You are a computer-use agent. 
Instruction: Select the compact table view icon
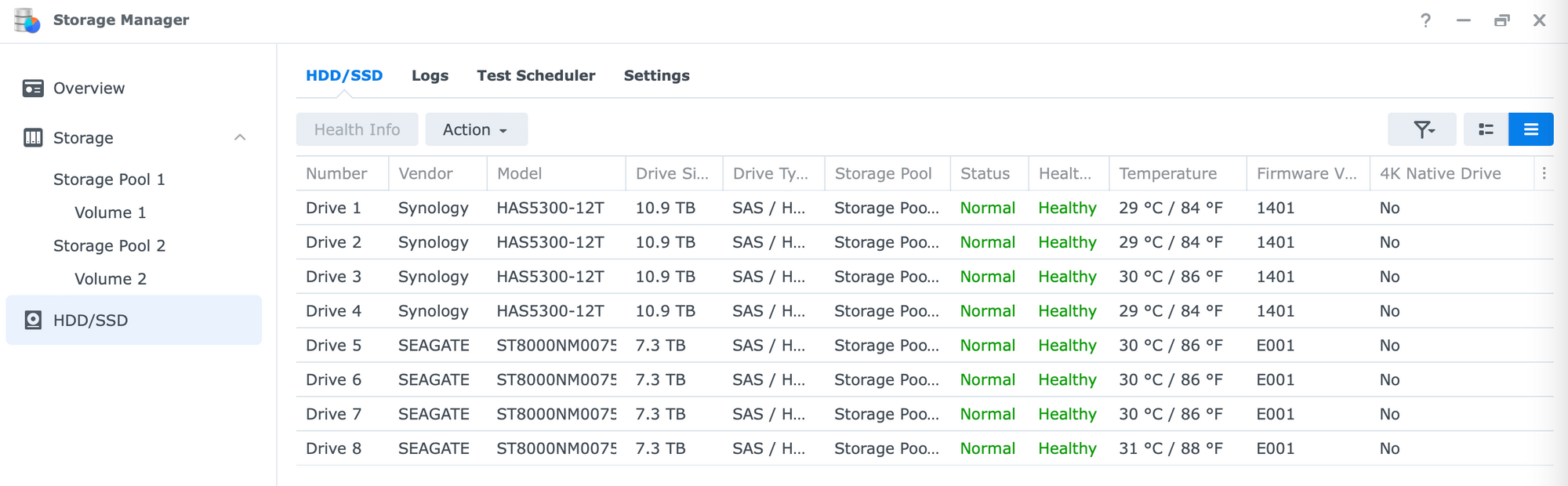1531,129
